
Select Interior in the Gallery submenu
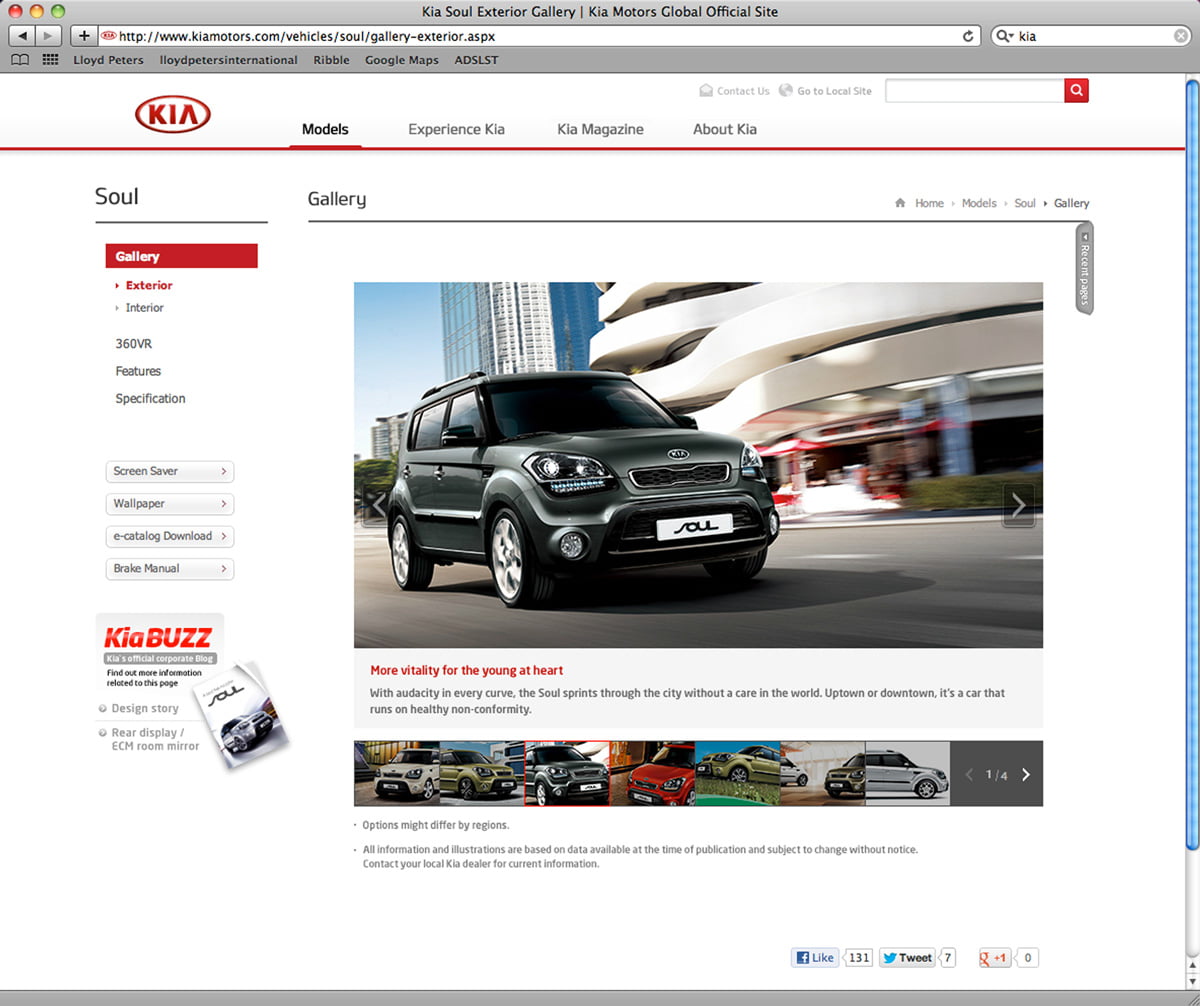[144, 308]
